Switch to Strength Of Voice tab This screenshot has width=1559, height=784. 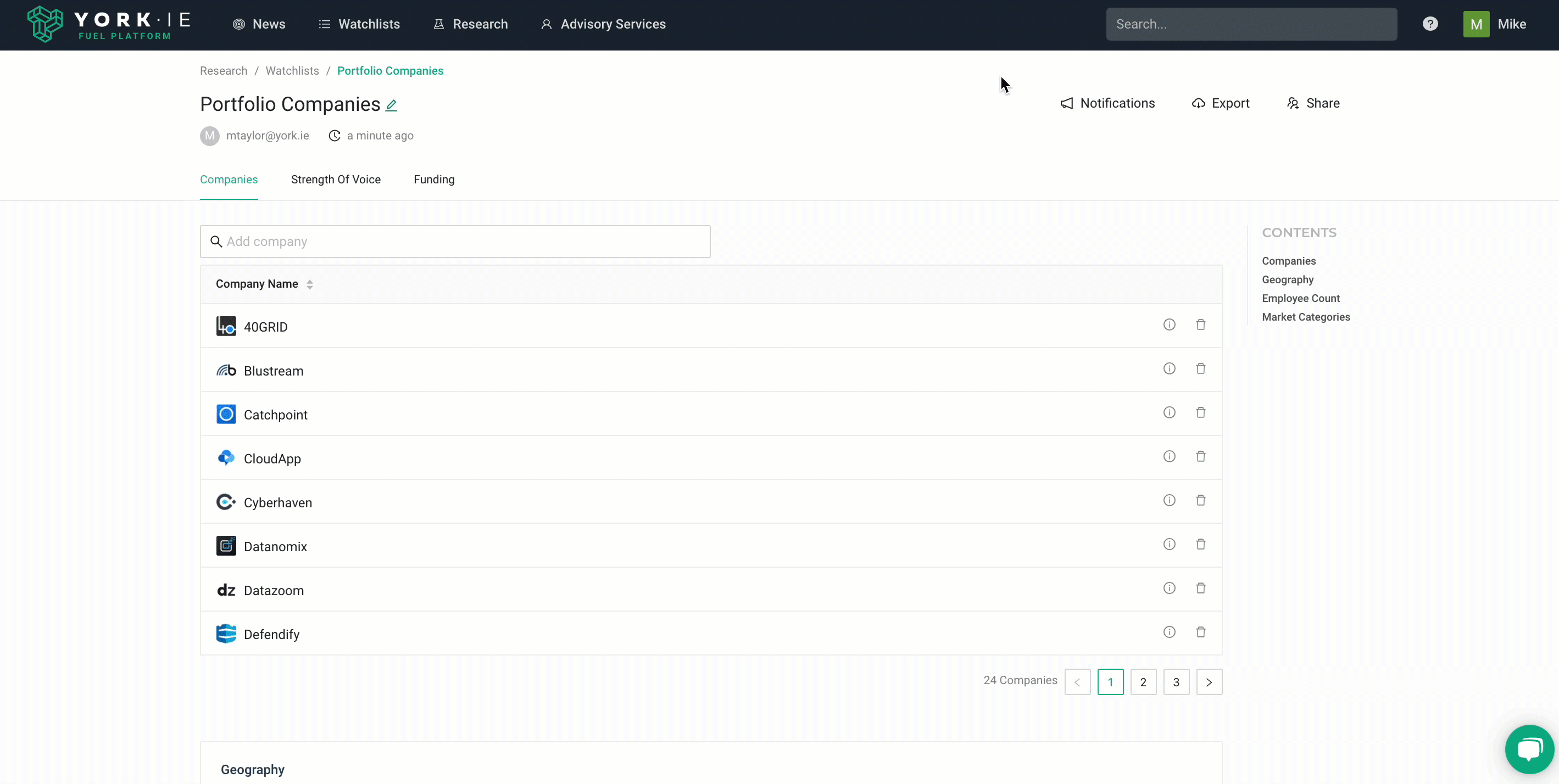[336, 180]
